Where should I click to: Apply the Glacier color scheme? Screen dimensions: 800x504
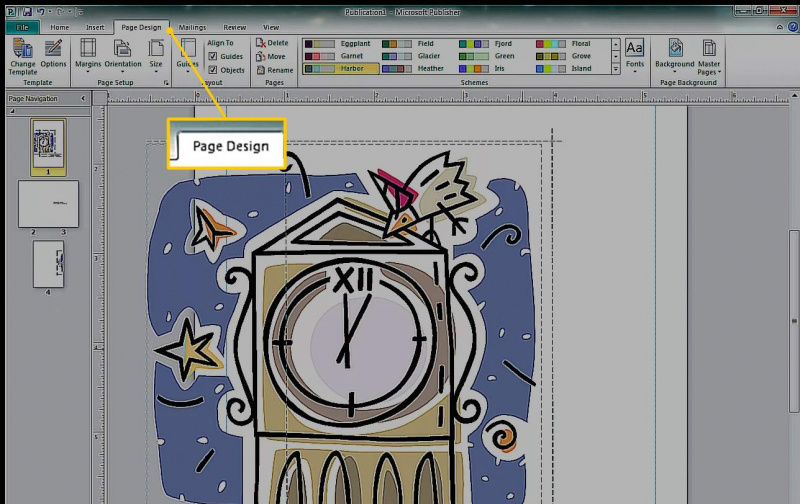pyautogui.click(x=417, y=56)
